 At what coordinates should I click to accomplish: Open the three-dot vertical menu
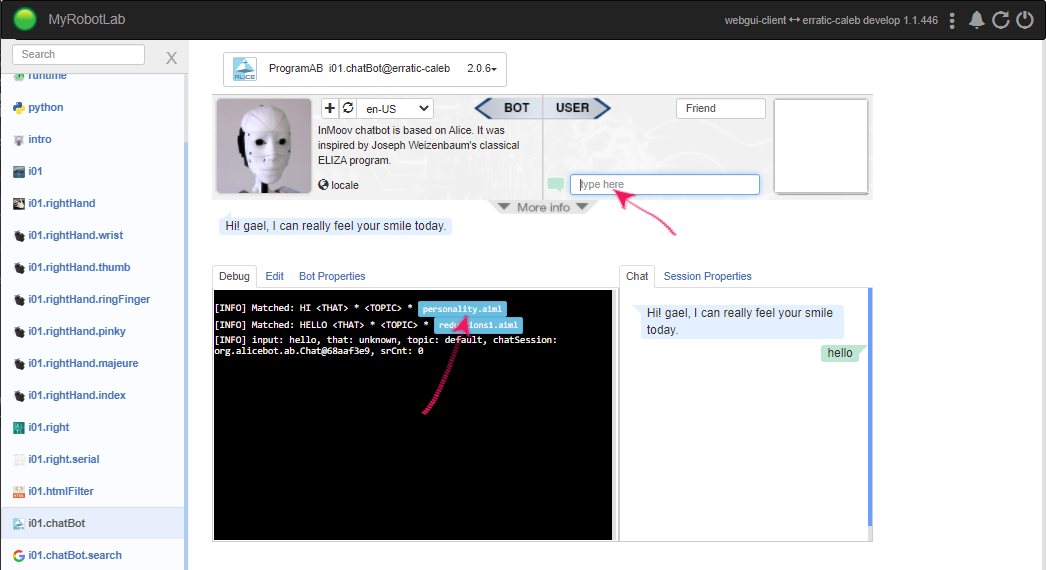coord(952,20)
